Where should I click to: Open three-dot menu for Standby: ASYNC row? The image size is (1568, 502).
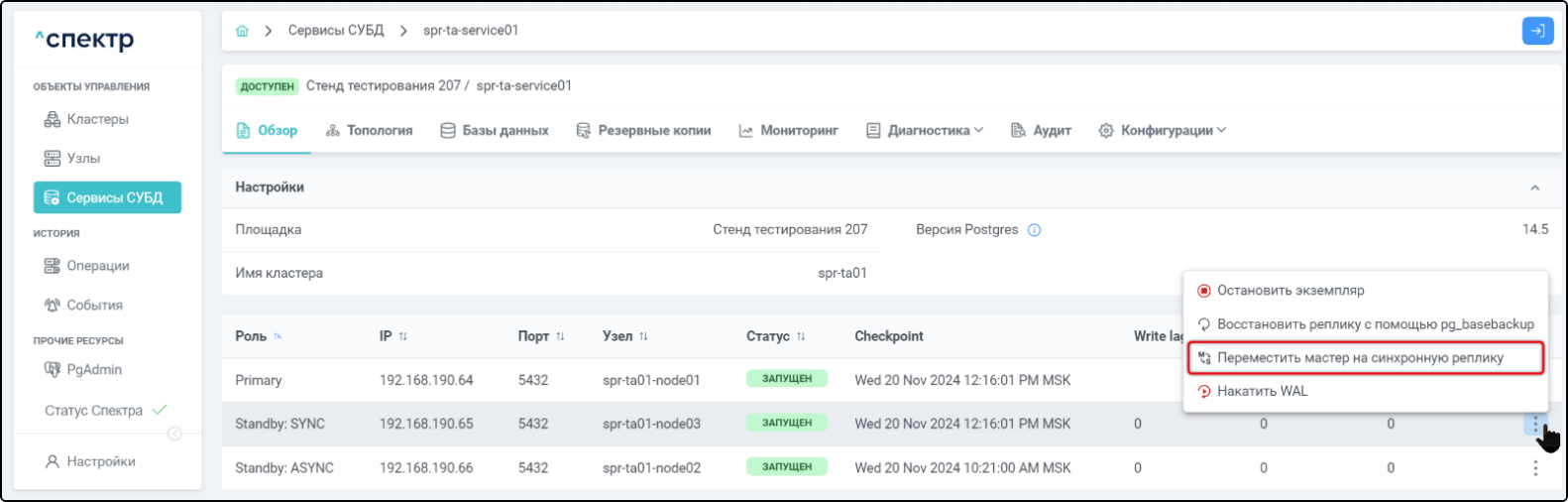pos(1535,468)
